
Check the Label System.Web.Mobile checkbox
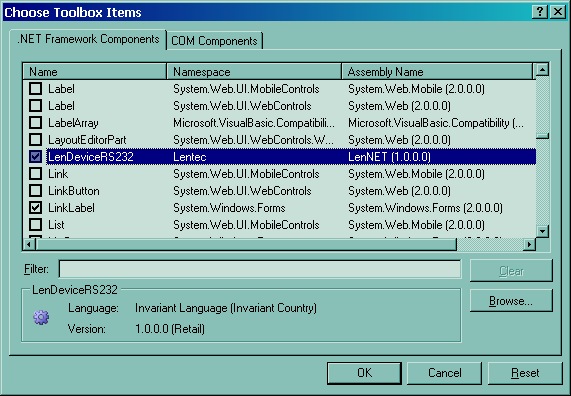tap(35, 89)
